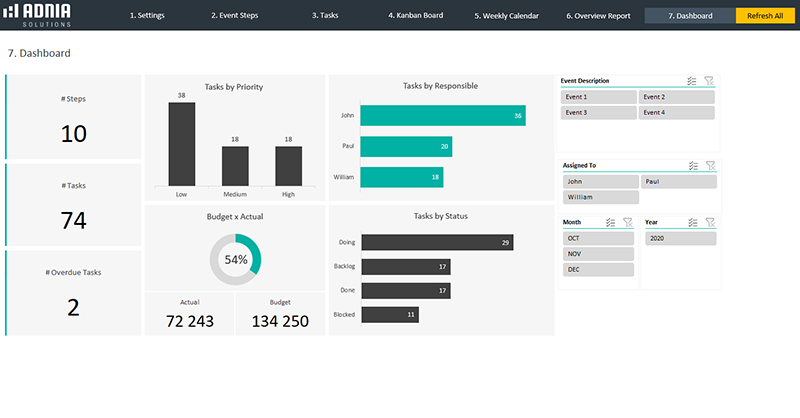Toggle NOV in the Month slicer

pos(597,254)
